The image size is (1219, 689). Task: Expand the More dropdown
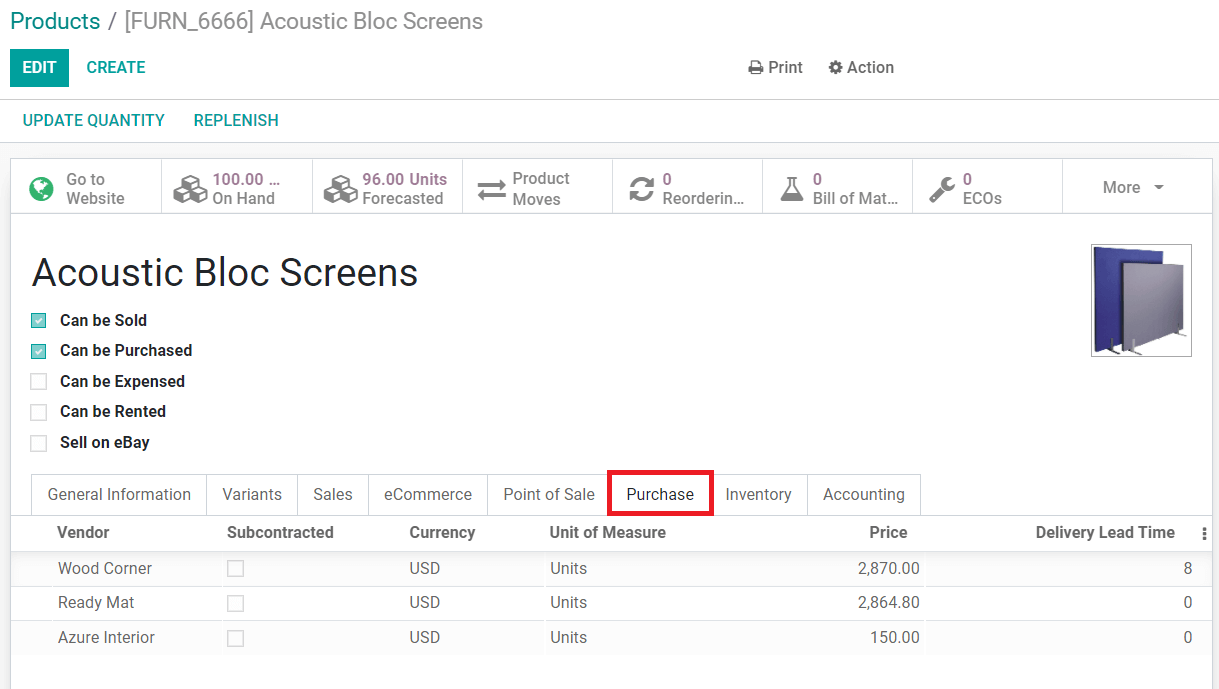[1134, 188]
